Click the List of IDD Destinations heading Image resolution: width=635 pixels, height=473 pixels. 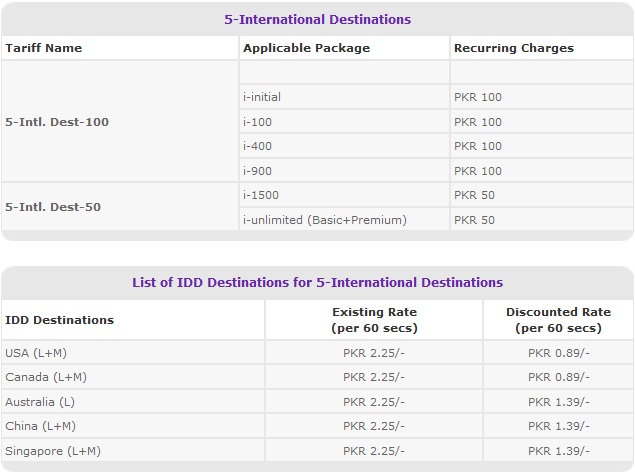pos(318,282)
